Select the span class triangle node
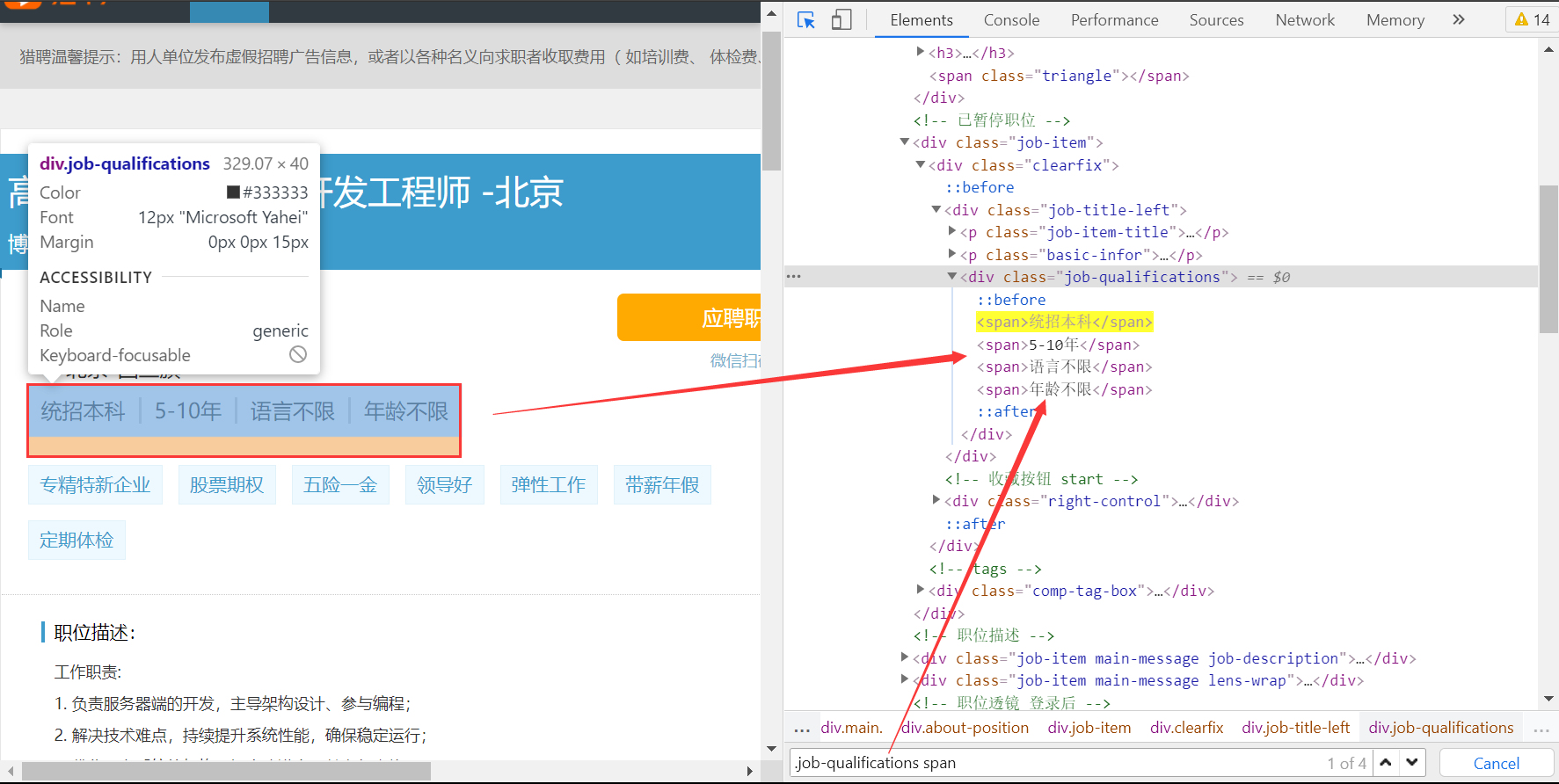 1059,76
